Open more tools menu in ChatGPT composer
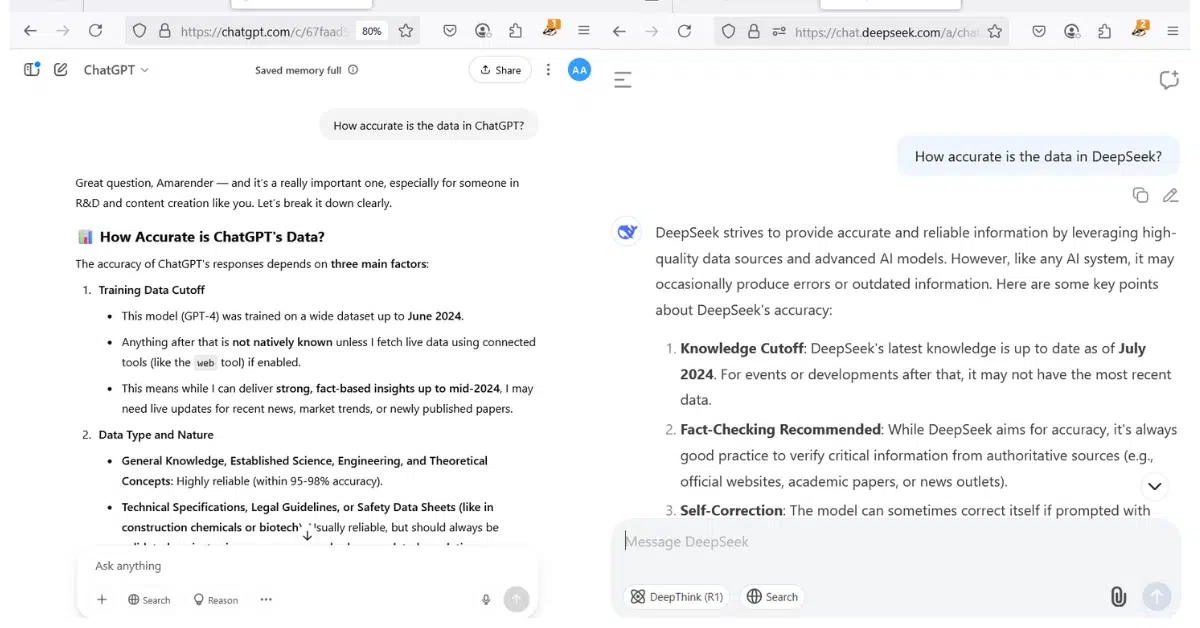 click(266, 600)
